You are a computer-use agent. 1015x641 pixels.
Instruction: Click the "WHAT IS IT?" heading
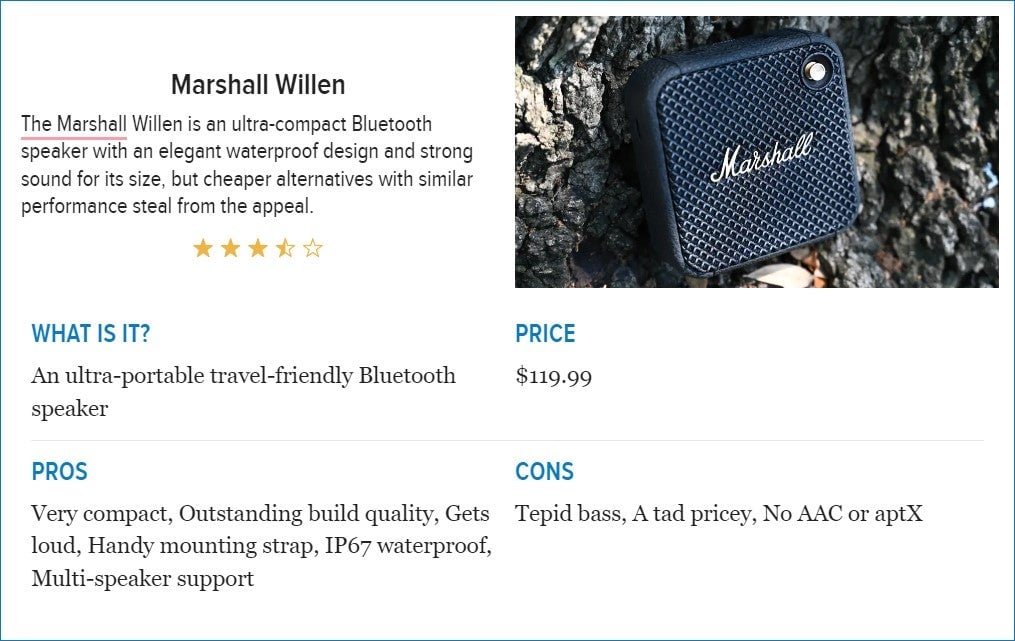[x=91, y=334]
